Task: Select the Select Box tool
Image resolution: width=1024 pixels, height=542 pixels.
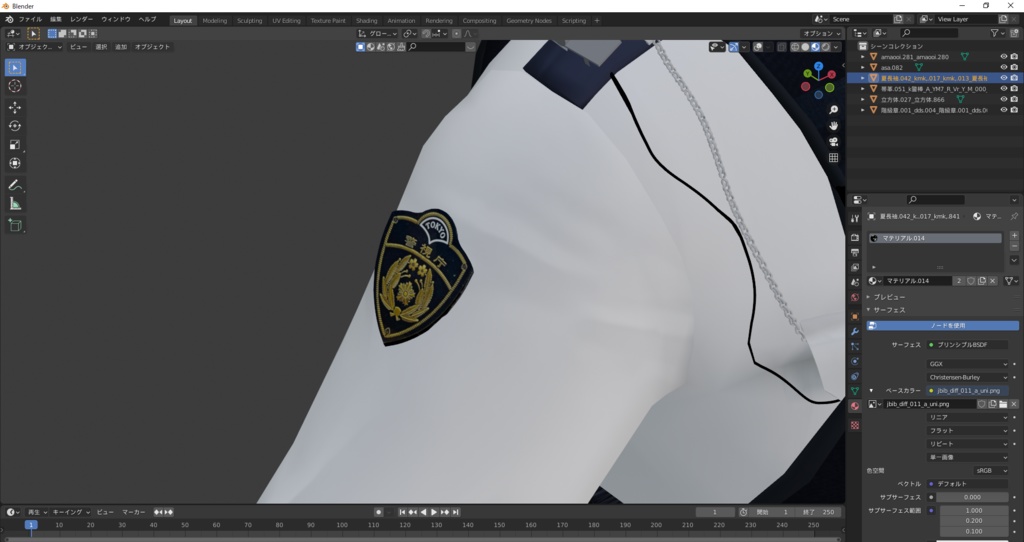Action: click(x=15, y=67)
